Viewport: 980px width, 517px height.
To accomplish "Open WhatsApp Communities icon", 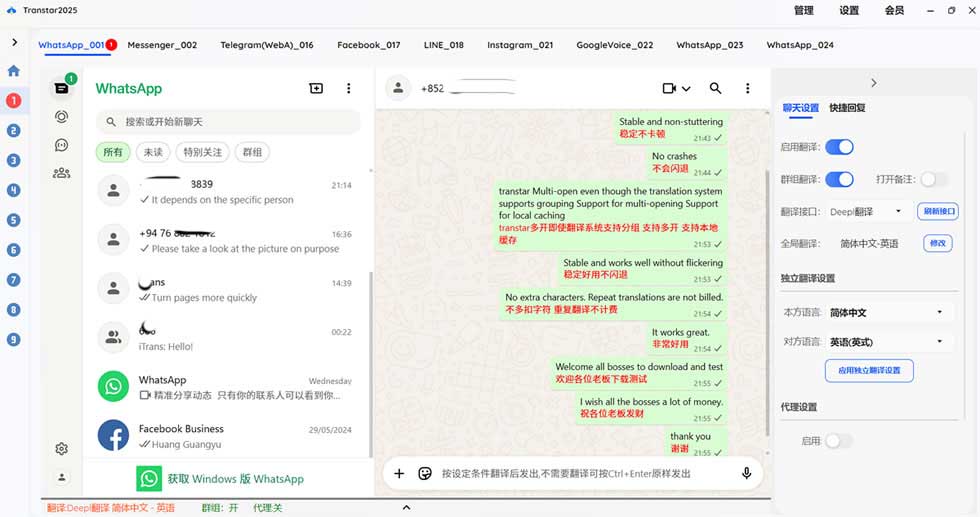I will point(62,172).
